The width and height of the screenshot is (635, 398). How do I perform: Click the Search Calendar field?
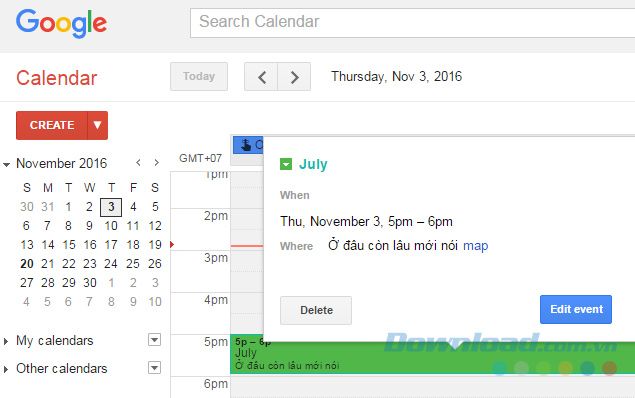(412, 23)
